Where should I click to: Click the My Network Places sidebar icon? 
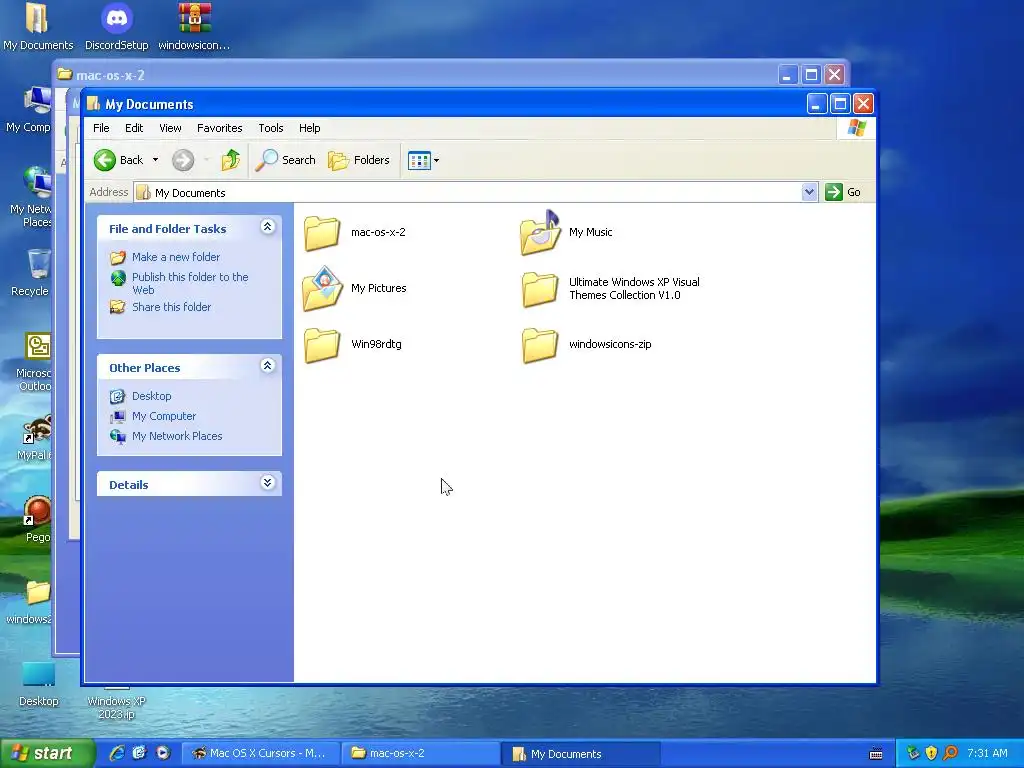pyautogui.click(x=118, y=436)
